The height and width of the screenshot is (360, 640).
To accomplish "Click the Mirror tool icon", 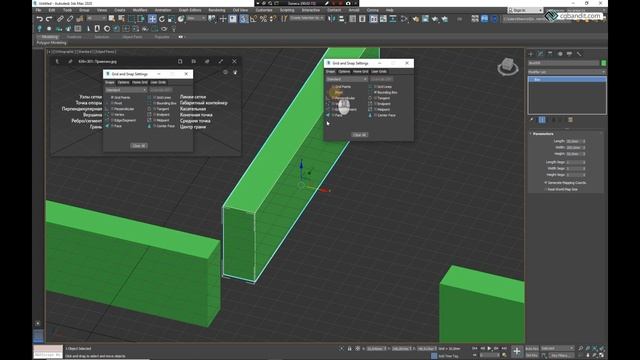I will click(332, 19).
